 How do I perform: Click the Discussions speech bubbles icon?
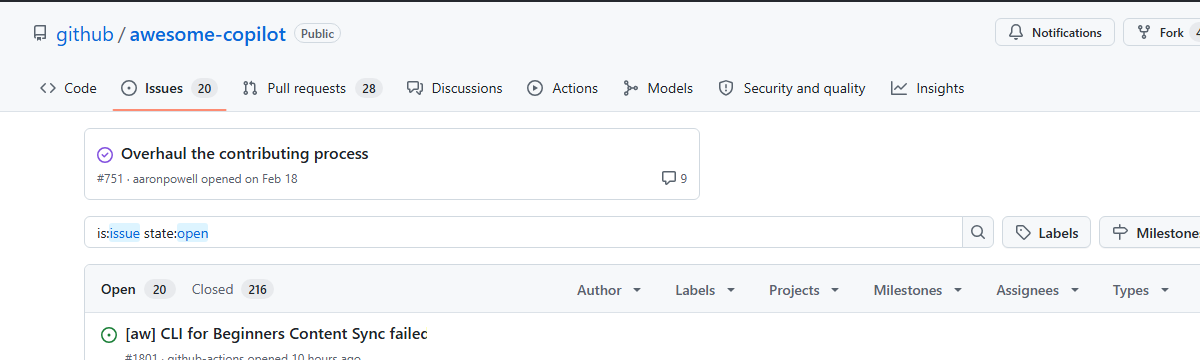coord(415,88)
